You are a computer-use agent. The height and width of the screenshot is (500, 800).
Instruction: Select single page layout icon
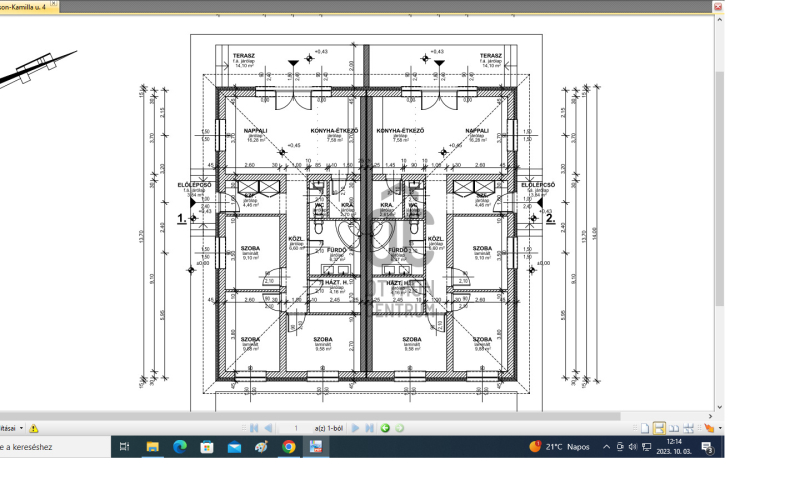click(645, 428)
